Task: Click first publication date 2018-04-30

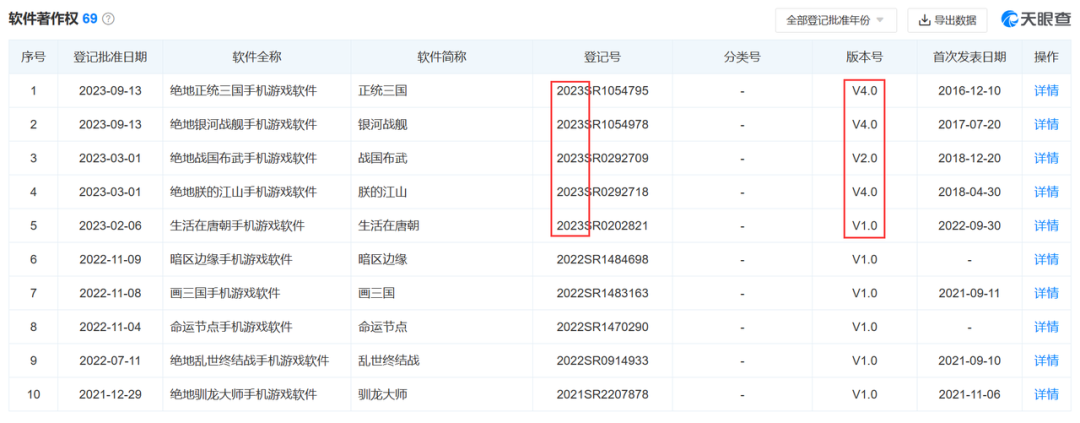Action: click(x=969, y=192)
